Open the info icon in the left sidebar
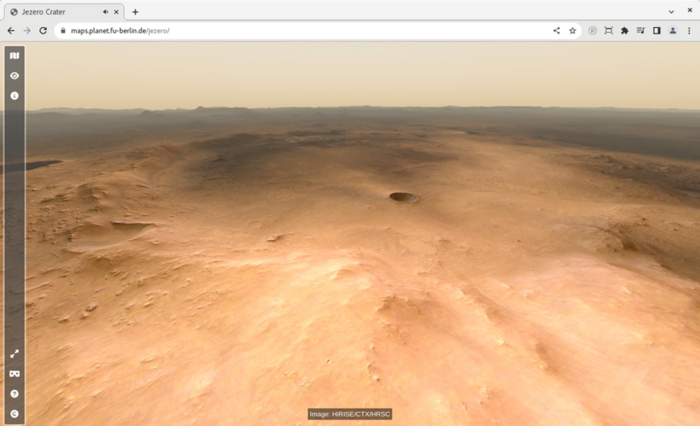Screen dimensions: 700x426 point(14,96)
